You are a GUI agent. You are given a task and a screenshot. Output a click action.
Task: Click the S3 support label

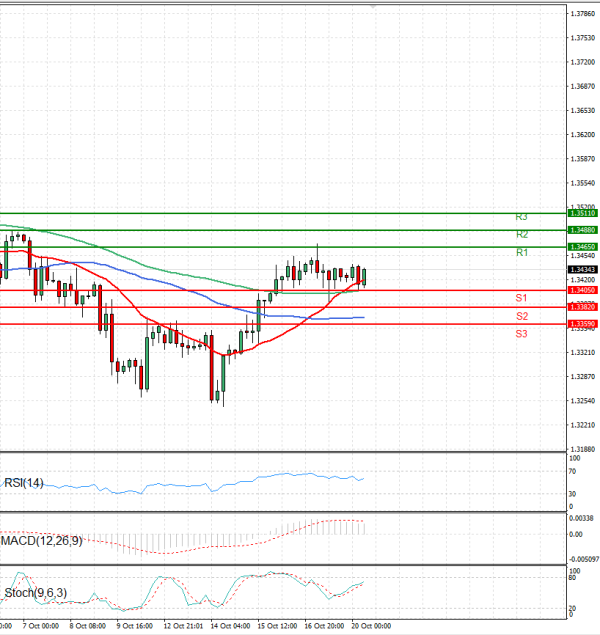coord(521,333)
